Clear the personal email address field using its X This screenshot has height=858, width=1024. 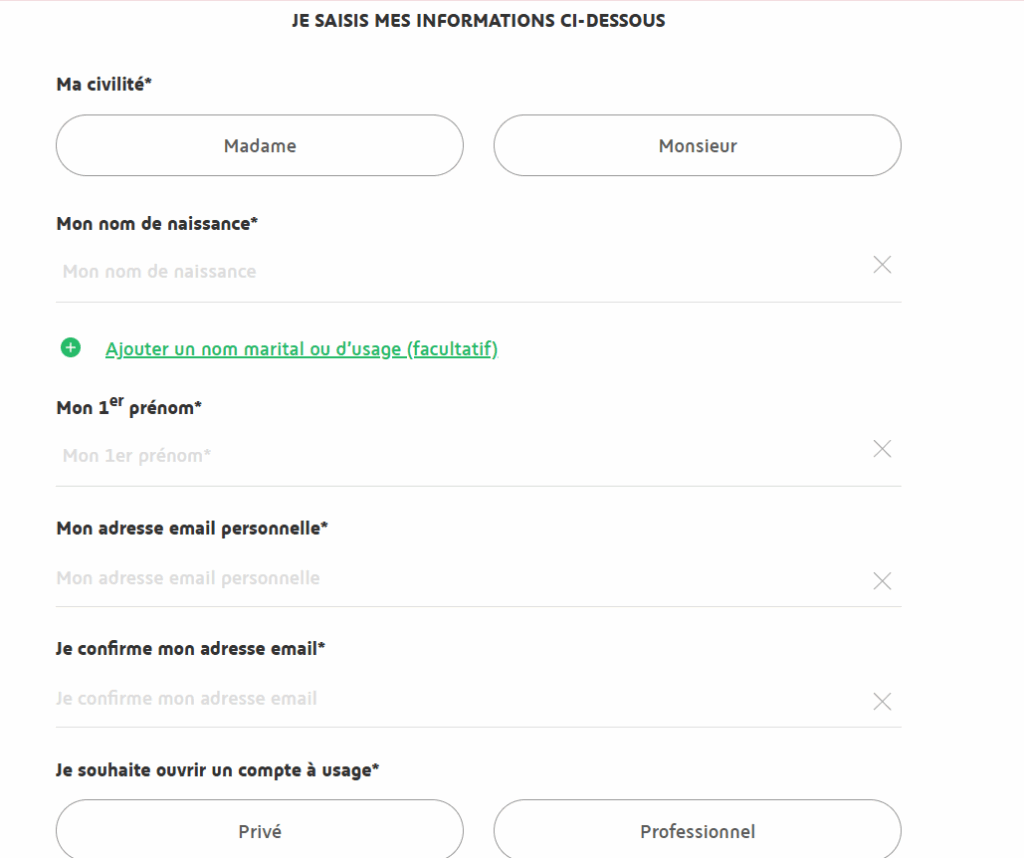[x=882, y=581]
